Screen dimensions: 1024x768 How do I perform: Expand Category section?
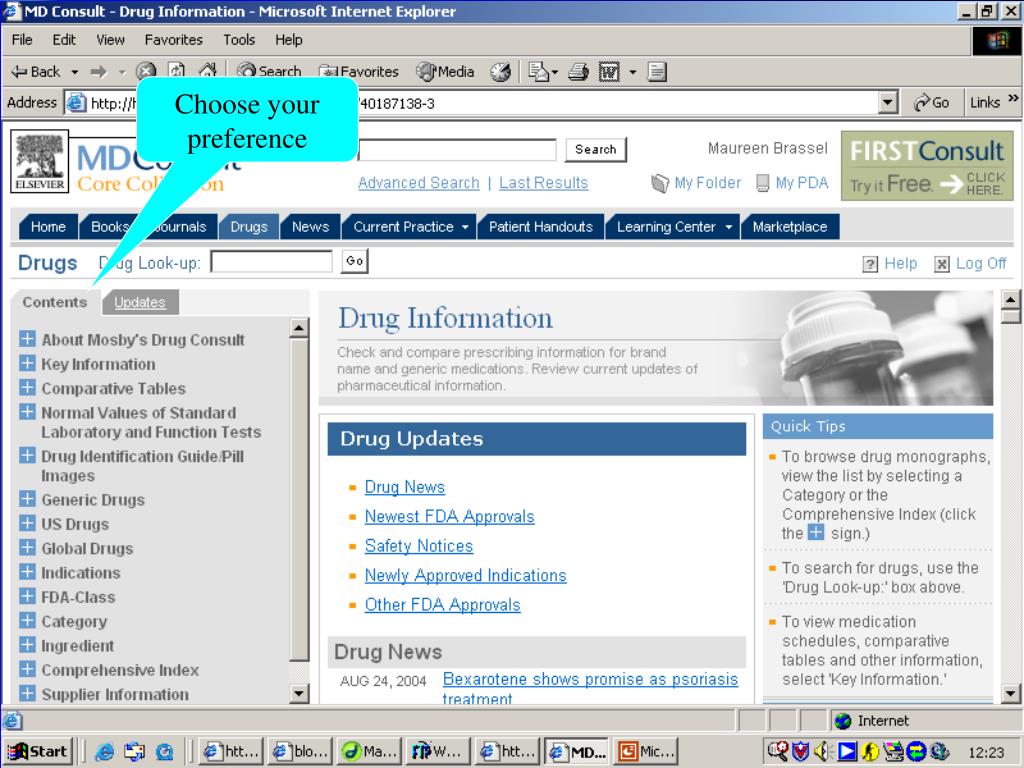(27, 620)
